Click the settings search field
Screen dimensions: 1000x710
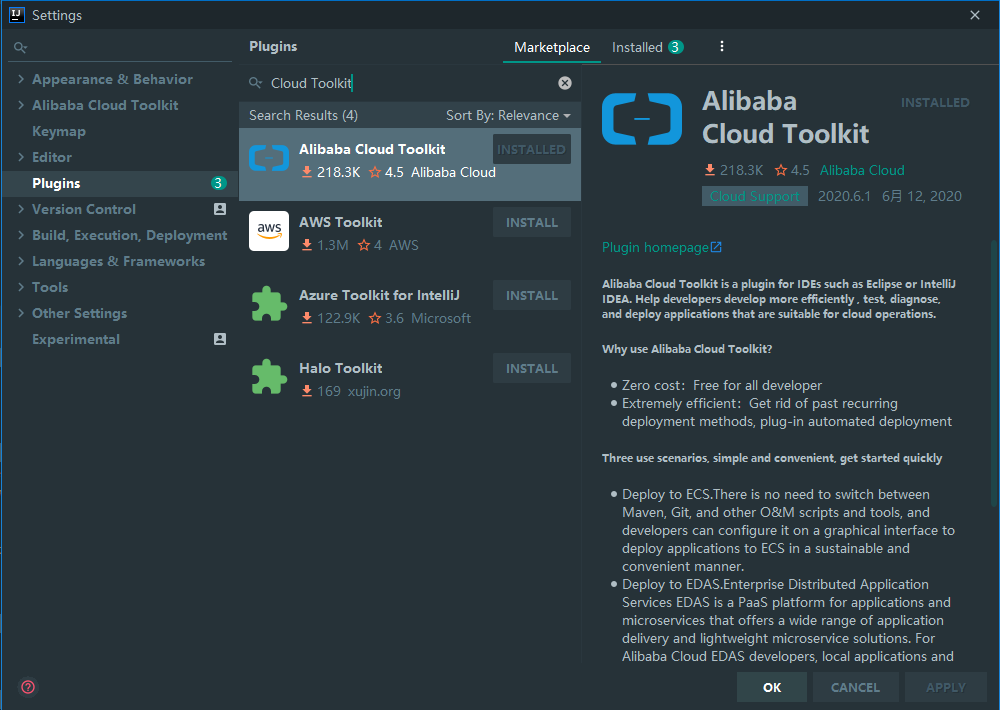tap(120, 47)
